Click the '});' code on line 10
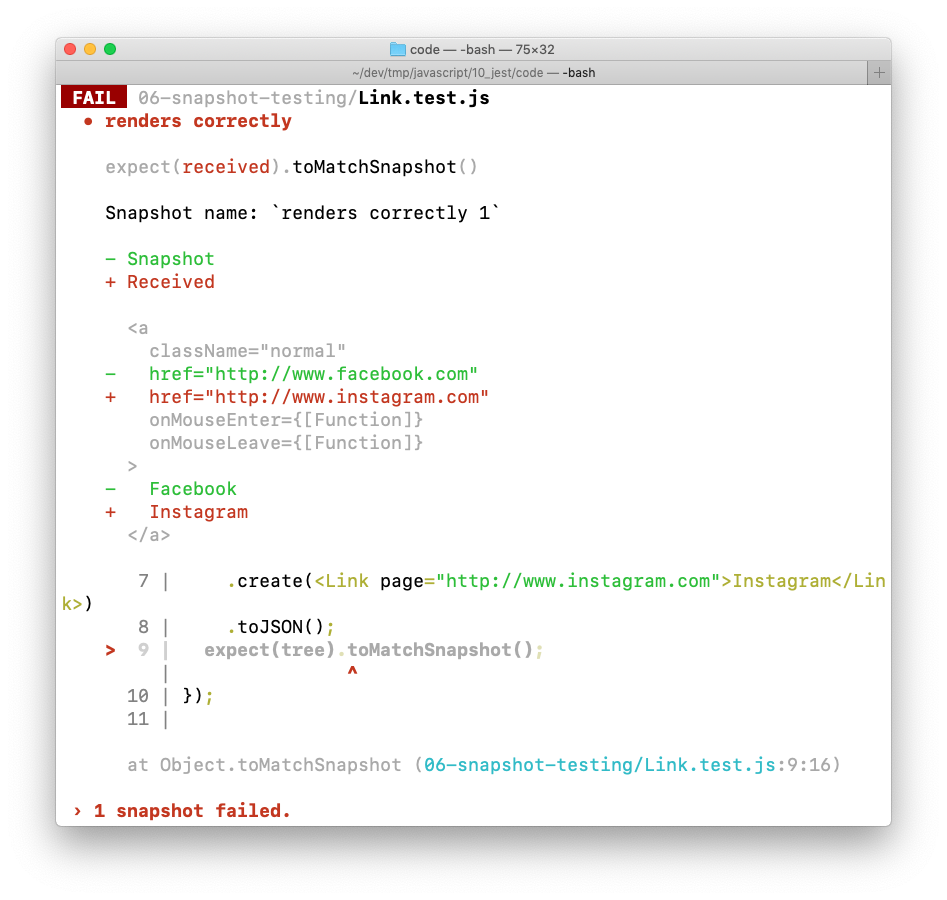The width and height of the screenshot is (947, 900). coord(198,696)
